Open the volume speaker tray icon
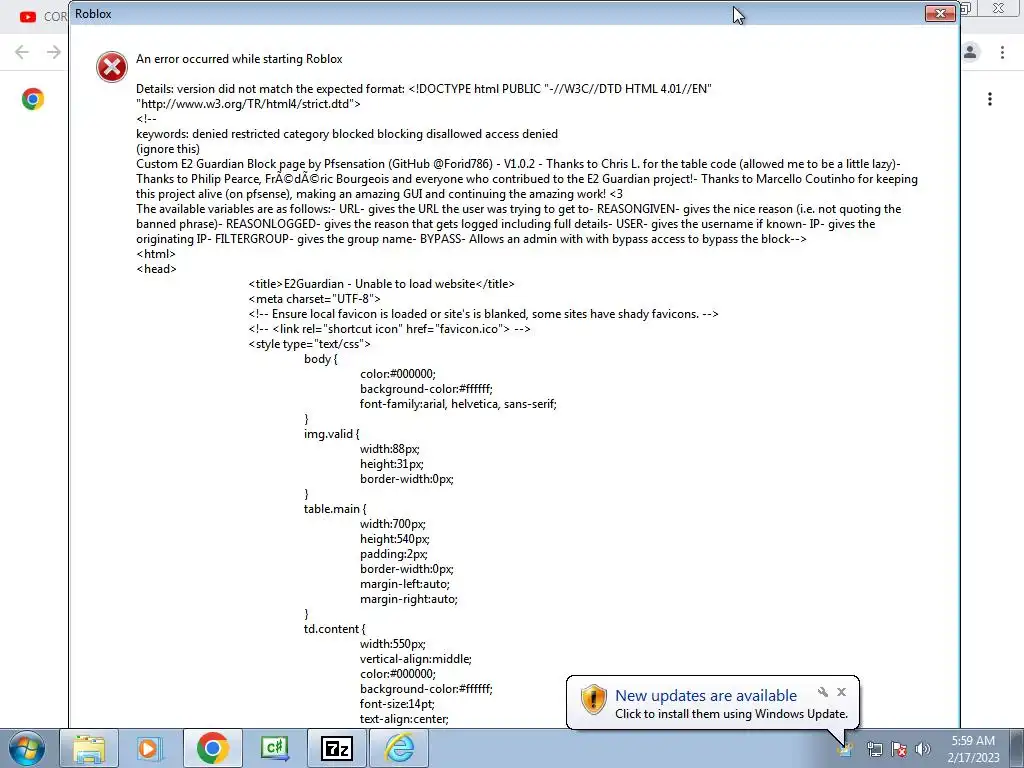Screen dimensions: 1024x768 pos(922,749)
